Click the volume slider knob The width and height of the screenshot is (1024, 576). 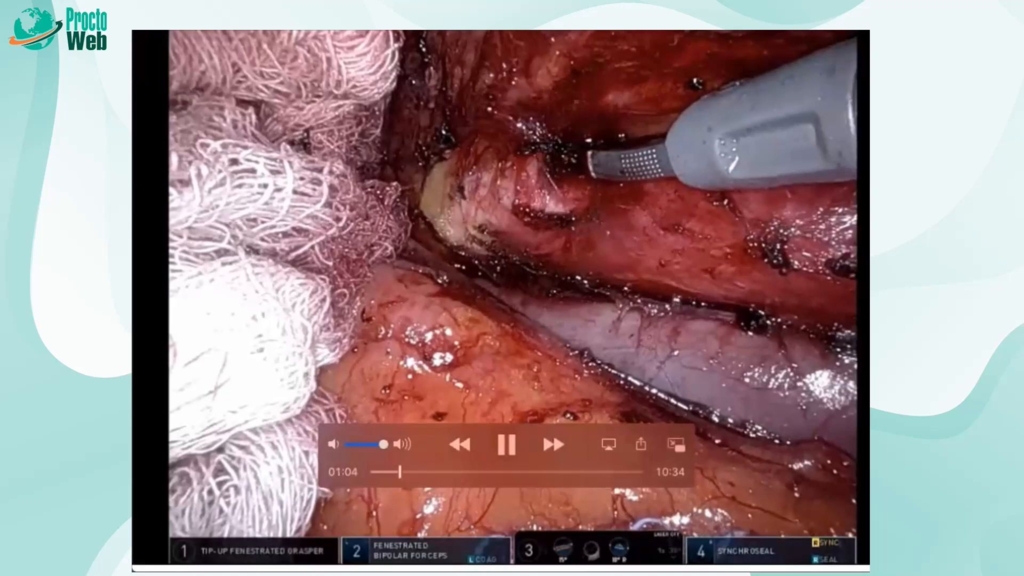coord(383,444)
